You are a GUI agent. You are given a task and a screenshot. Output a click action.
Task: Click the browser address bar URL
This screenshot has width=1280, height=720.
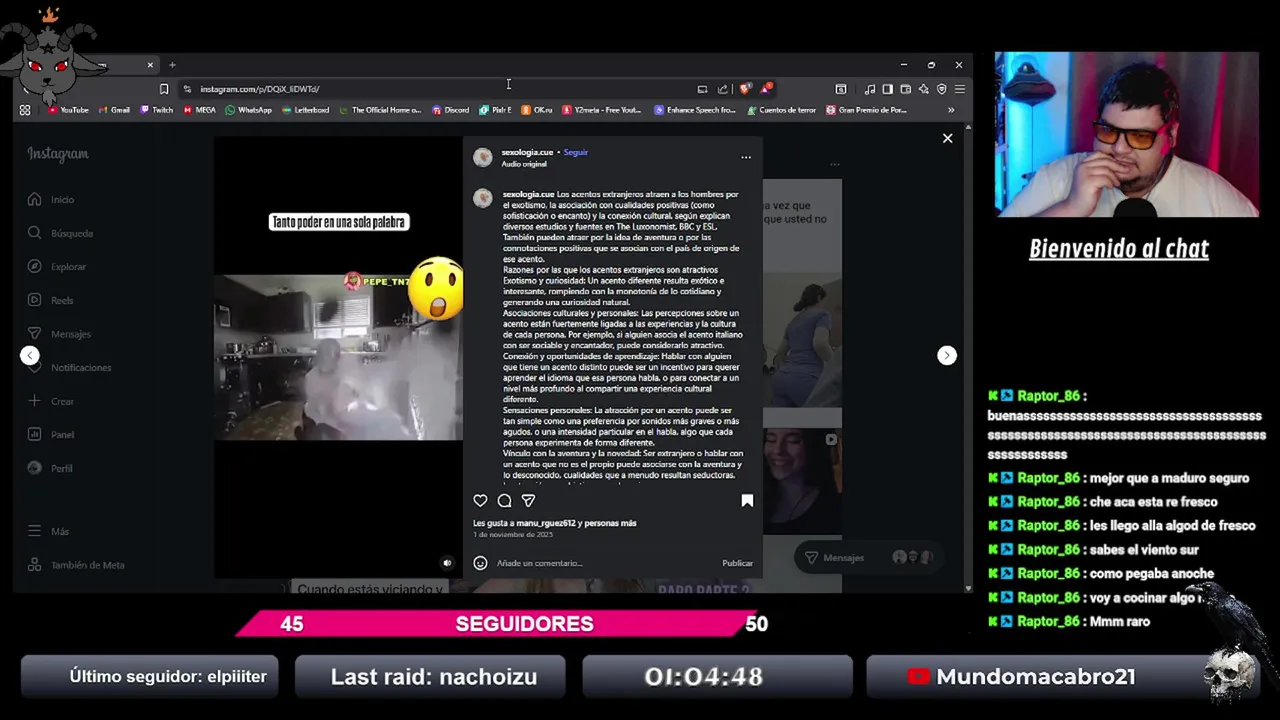(x=259, y=89)
